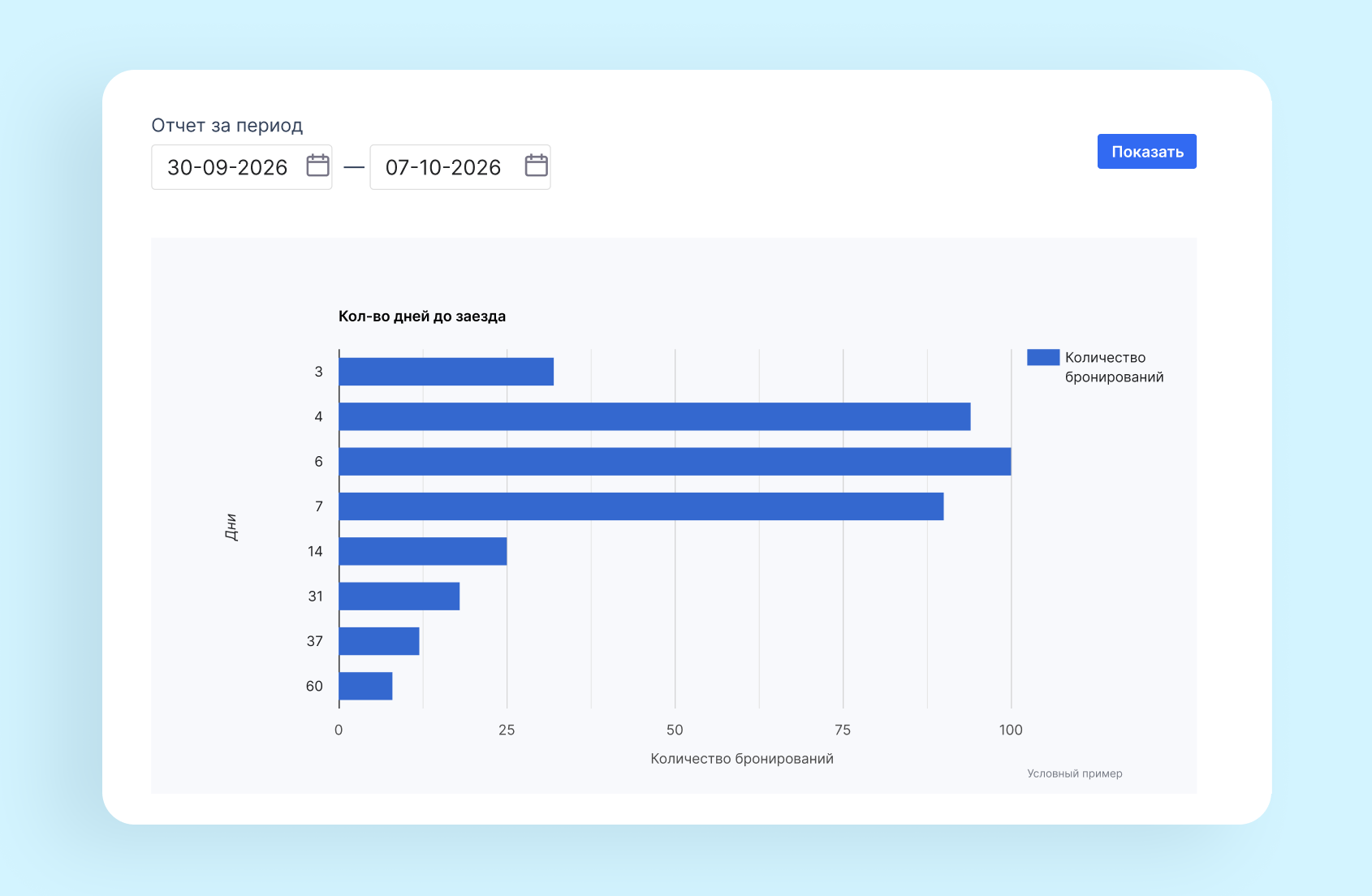Select the bar for 3 days
Viewport: 1372px width, 896px height.
coord(446,372)
